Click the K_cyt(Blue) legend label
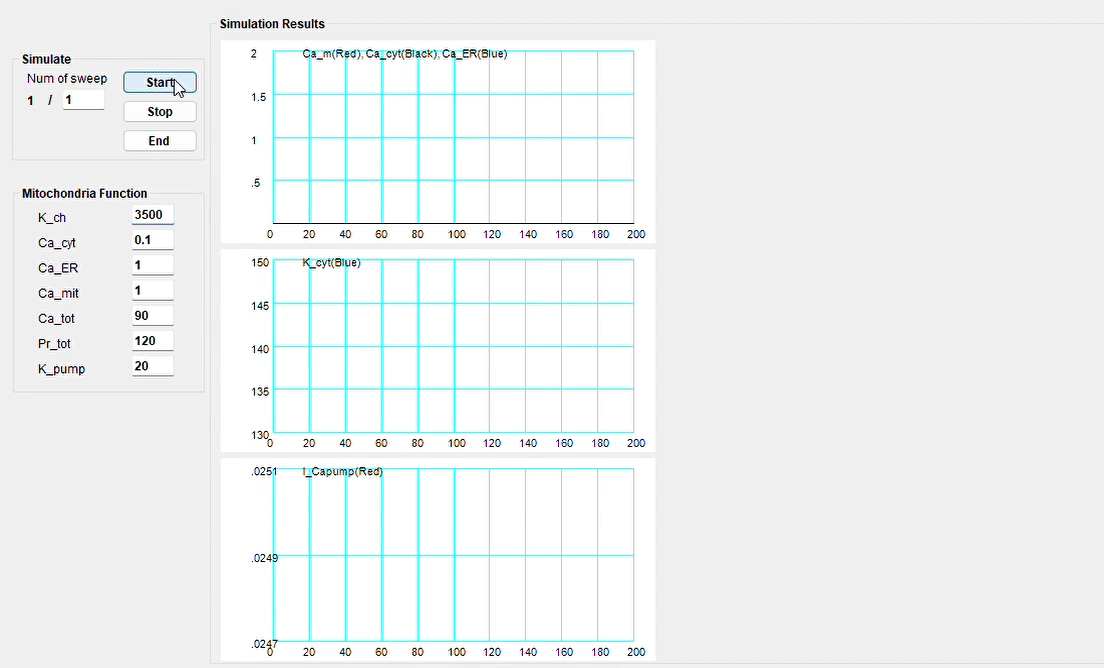This screenshot has width=1104, height=668. point(331,263)
